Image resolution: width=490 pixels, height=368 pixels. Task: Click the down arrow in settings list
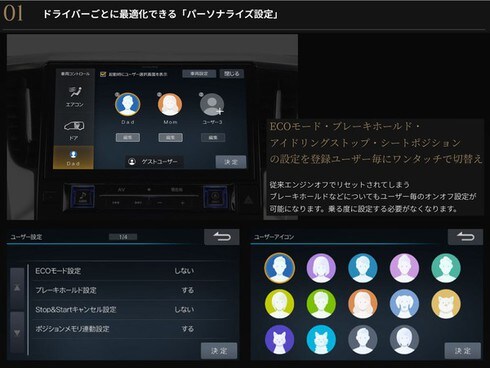pyautogui.click(x=17, y=332)
